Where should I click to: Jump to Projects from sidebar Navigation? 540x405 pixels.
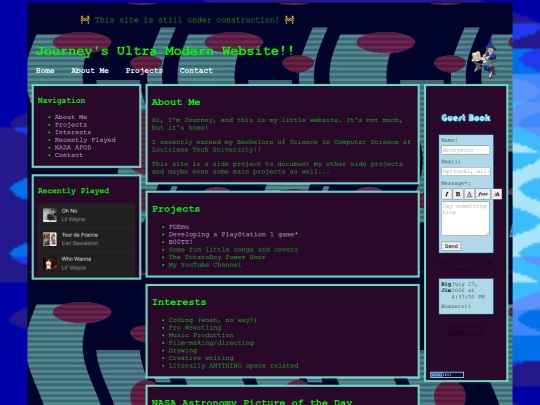click(x=71, y=125)
